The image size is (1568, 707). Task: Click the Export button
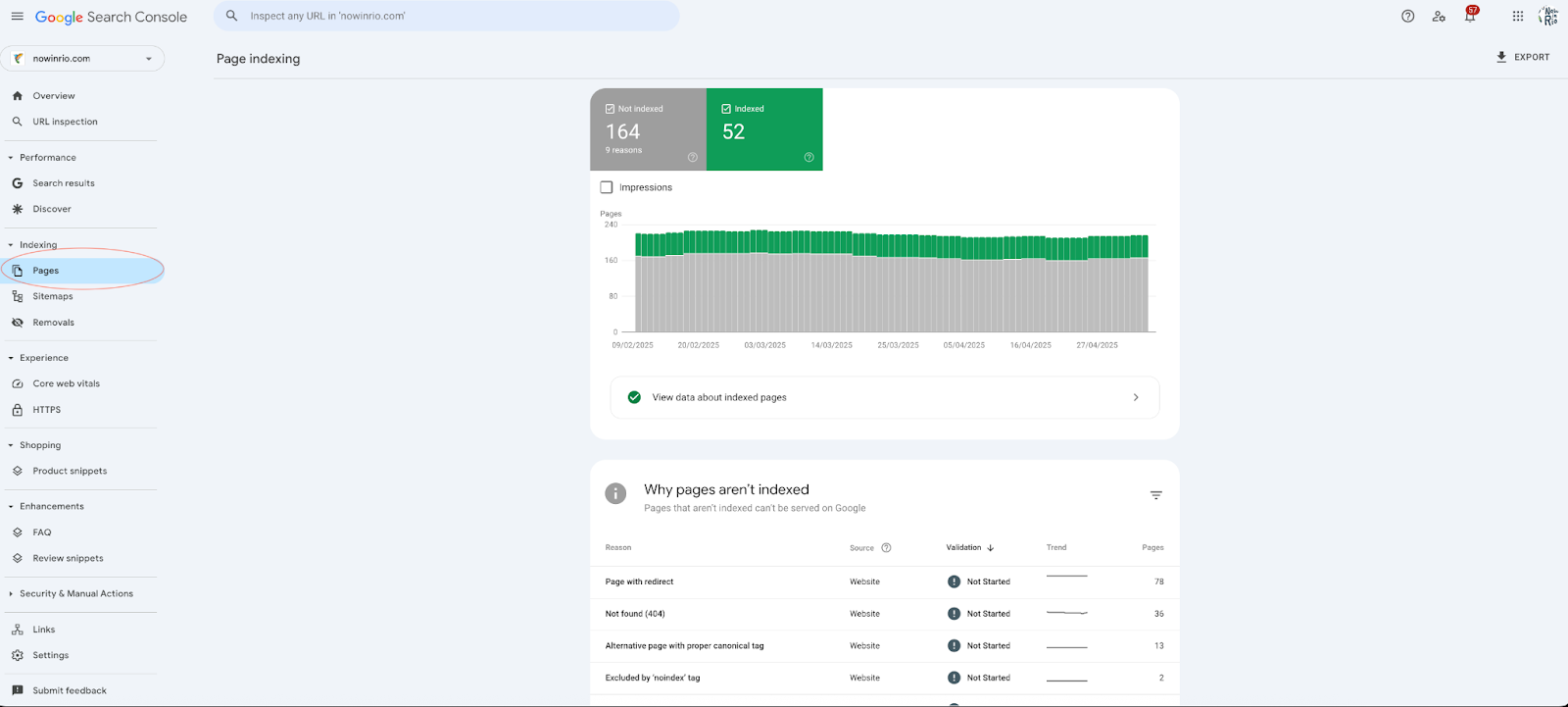click(1522, 58)
